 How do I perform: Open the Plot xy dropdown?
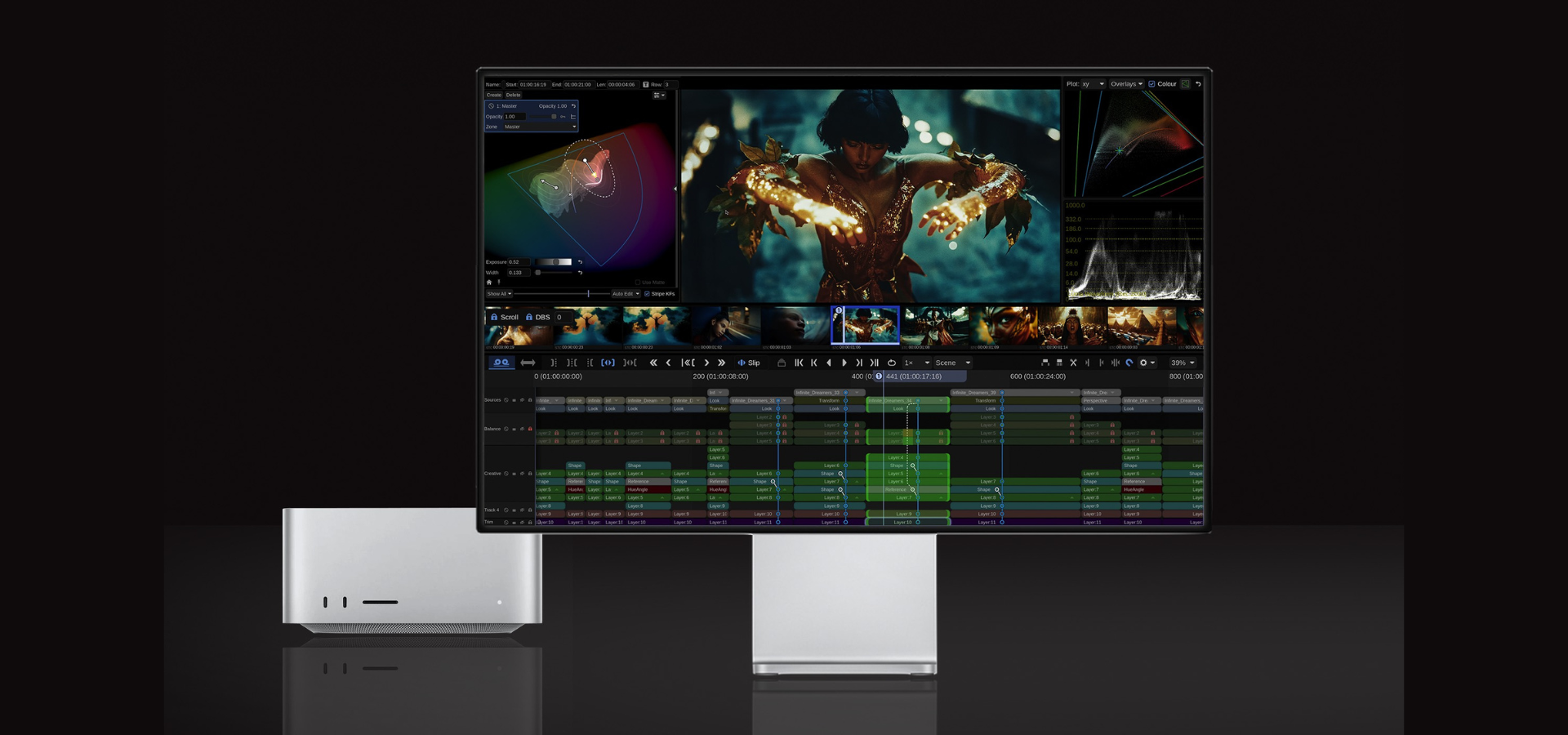pos(1094,83)
